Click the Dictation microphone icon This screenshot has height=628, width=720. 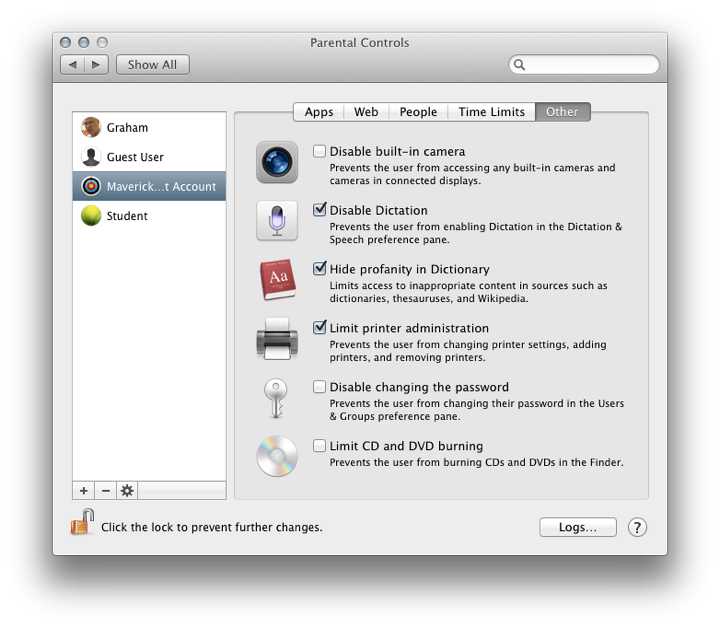point(277,220)
